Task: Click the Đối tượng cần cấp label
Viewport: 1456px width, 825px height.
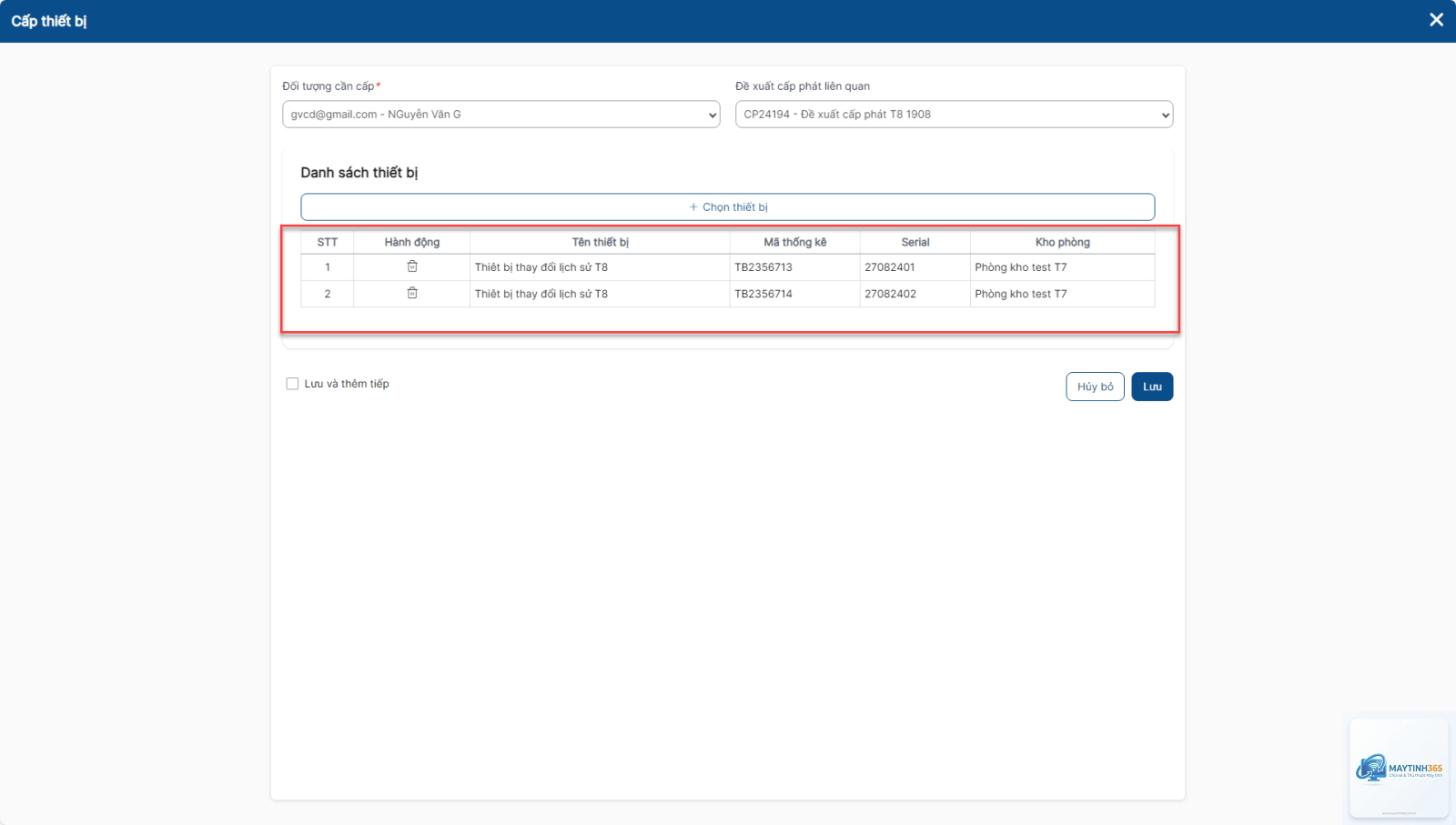Action: 331,86
